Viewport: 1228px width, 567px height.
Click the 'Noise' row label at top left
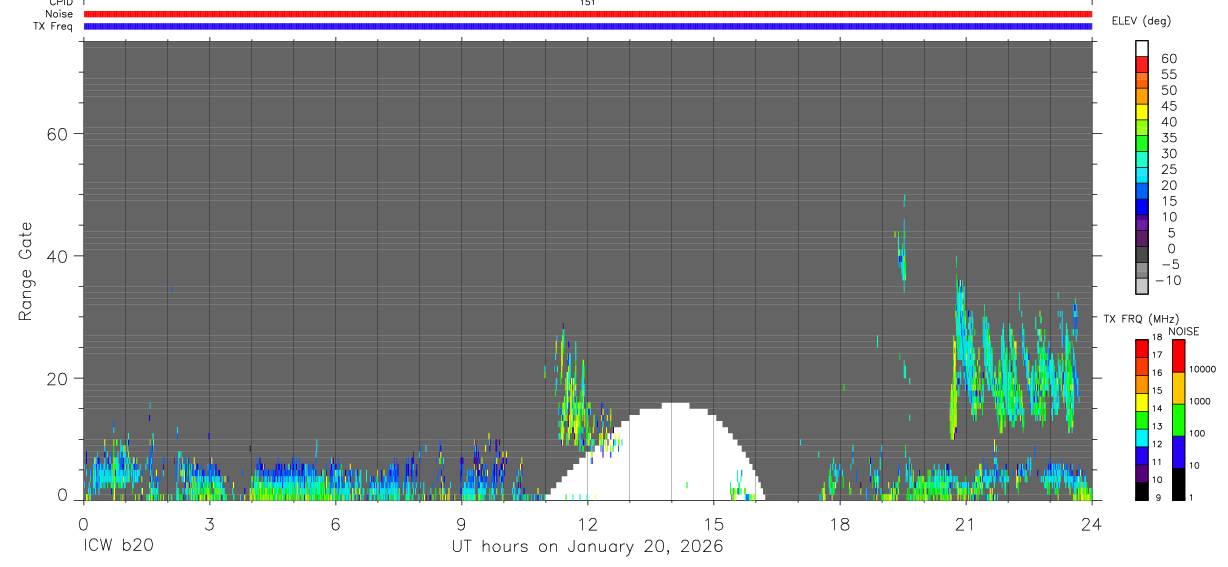(x=60, y=15)
